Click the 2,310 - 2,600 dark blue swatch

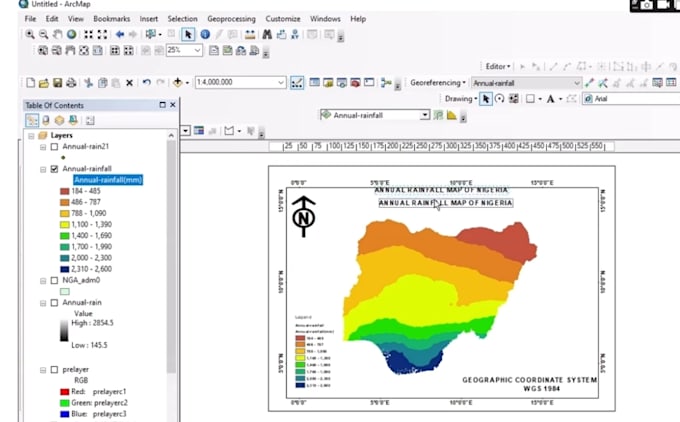65,269
